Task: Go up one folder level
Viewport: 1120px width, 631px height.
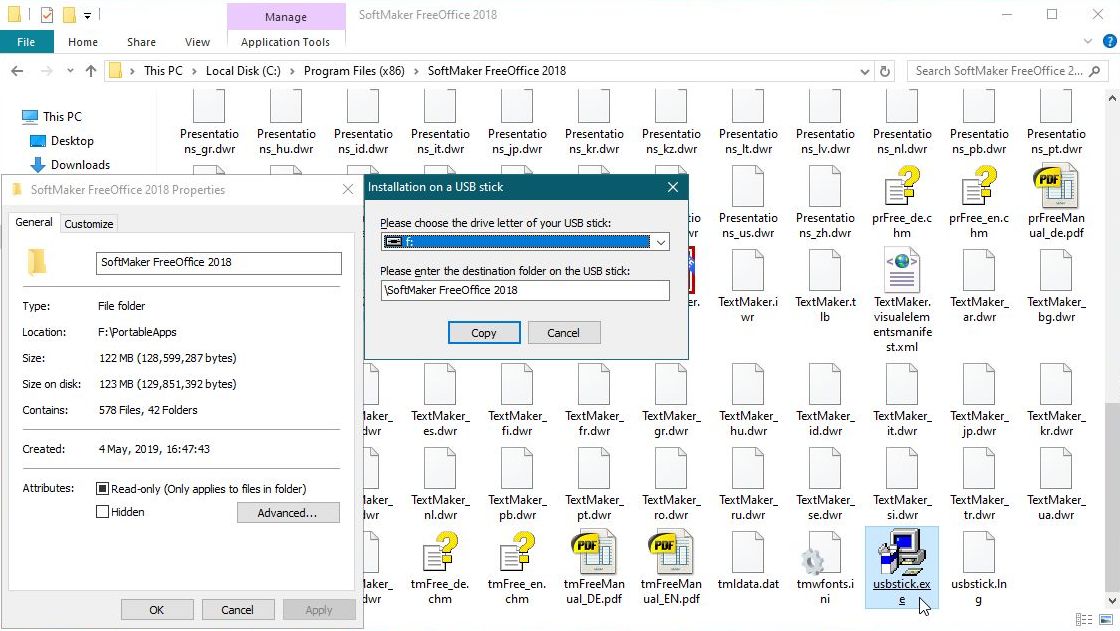Action: [91, 71]
